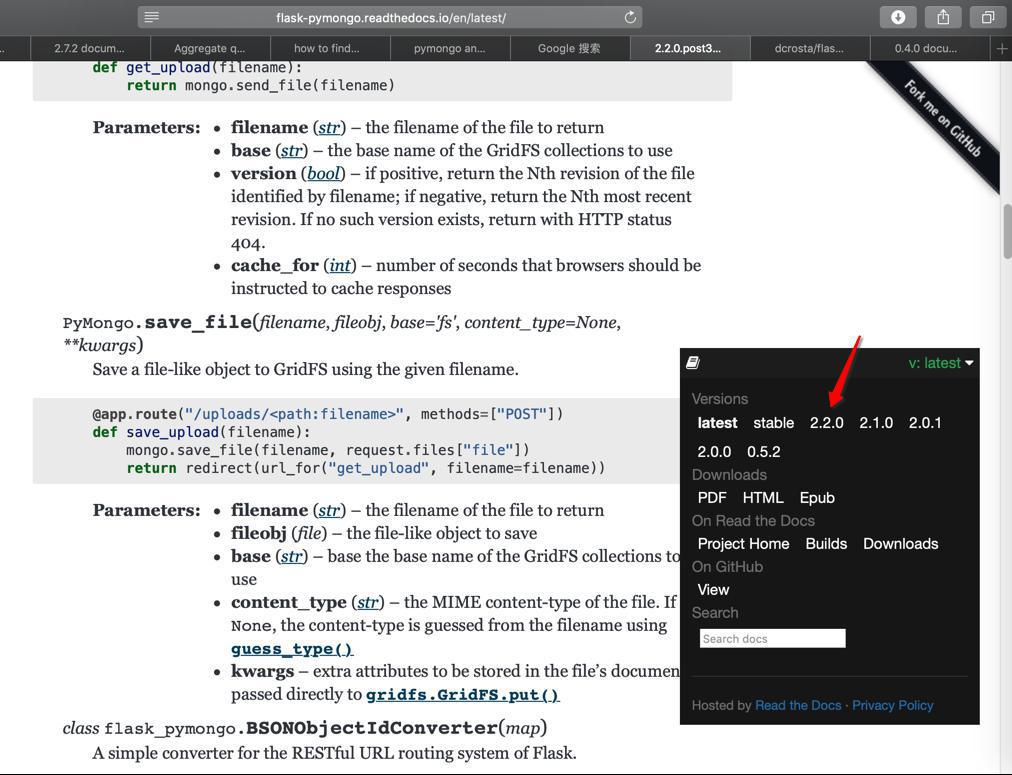This screenshot has width=1012, height=775.
Task: Click the 'fileobj' parameter name
Action: 259,534
